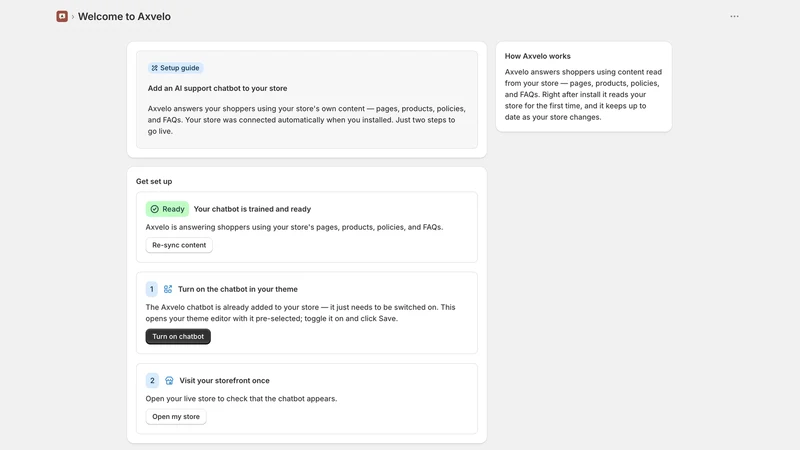800x450 pixels.
Task: Click the theme blocks icon beside step 1
Action: click(x=168, y=289)
